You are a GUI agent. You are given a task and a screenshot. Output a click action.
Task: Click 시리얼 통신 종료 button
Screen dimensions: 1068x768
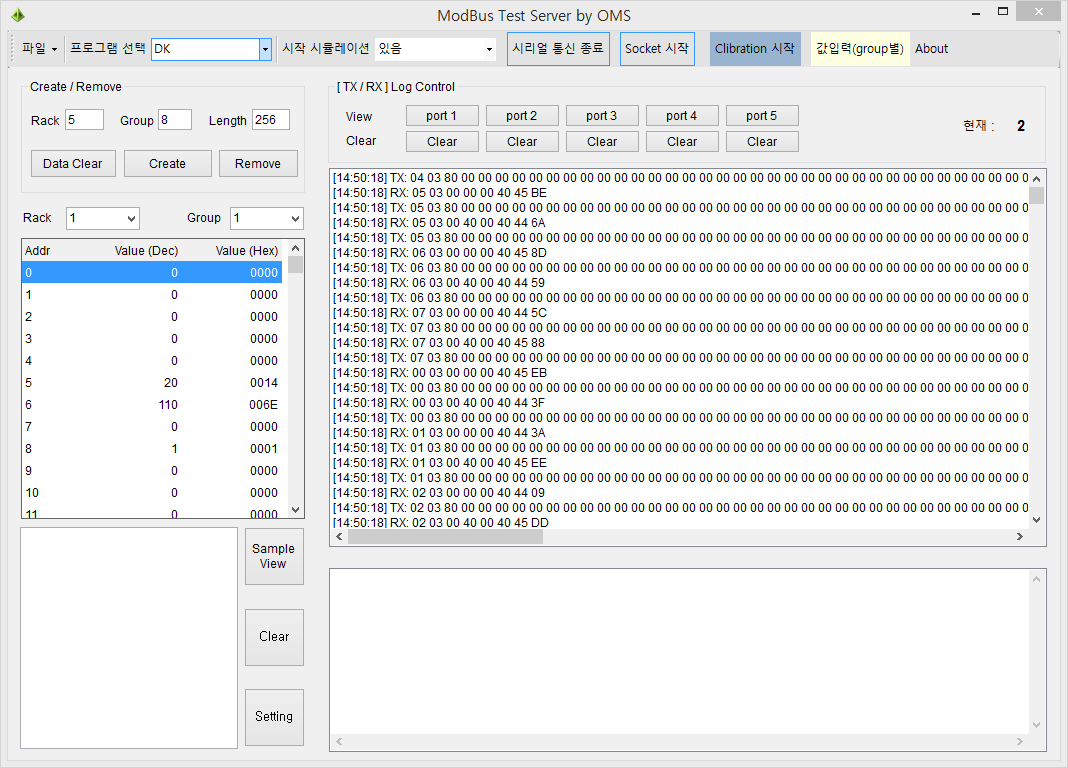[558, 48]
